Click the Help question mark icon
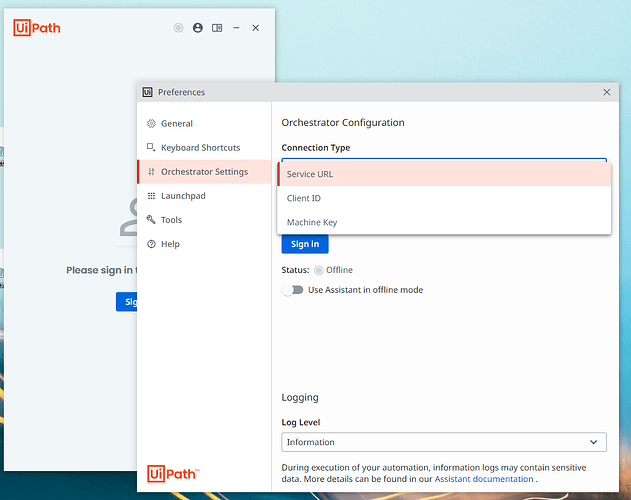 point(151,244)
